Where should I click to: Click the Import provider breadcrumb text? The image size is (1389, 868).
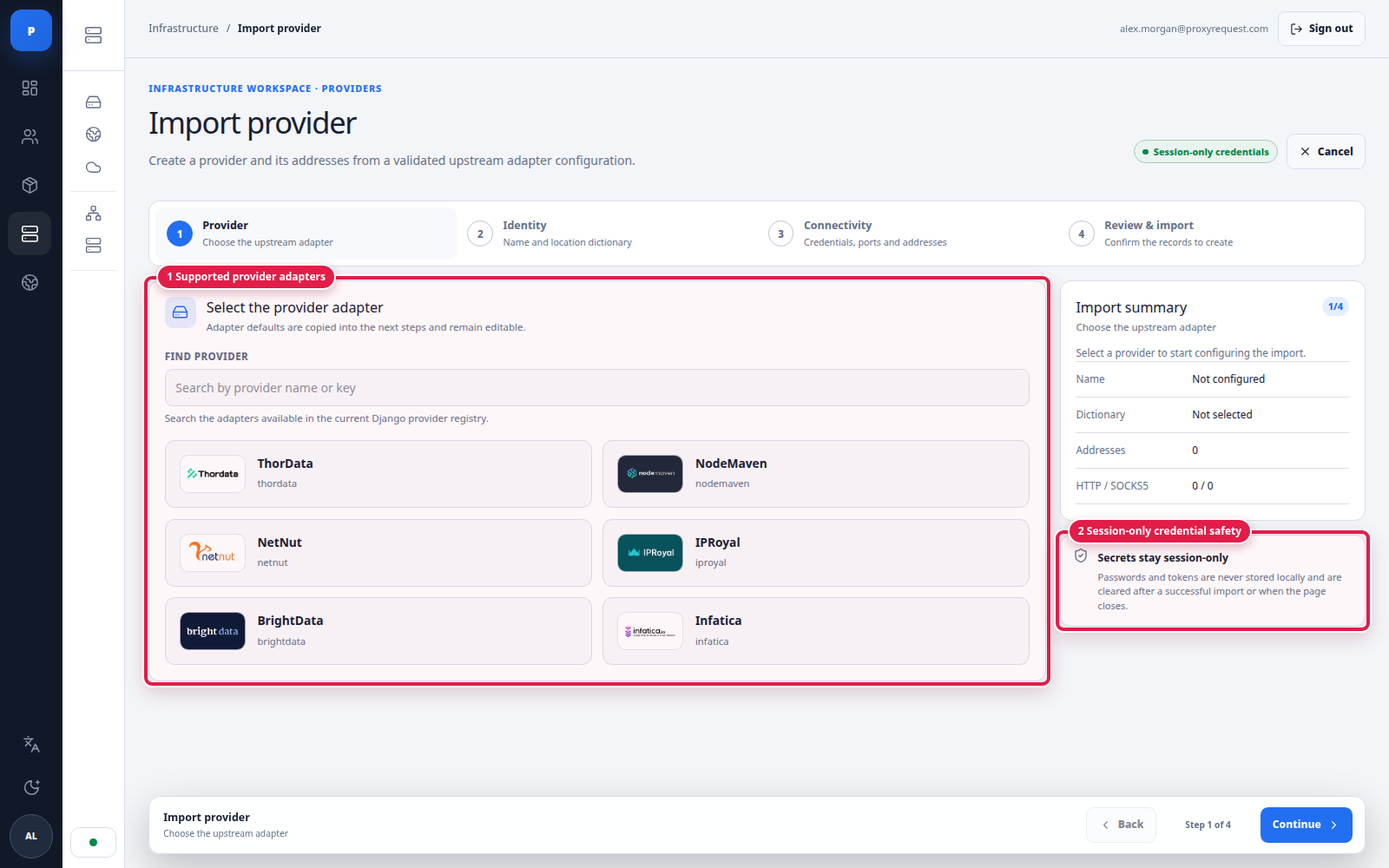click(x=280, y=29)
